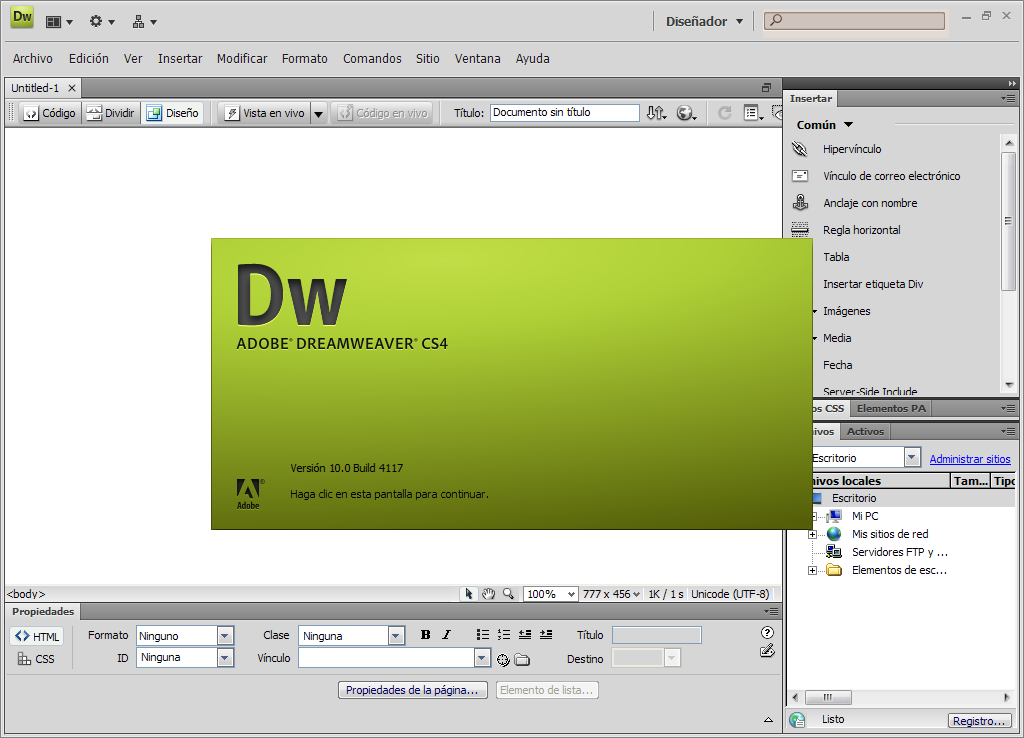Open the Vínculo dropdown arrow

coord(482,658)
